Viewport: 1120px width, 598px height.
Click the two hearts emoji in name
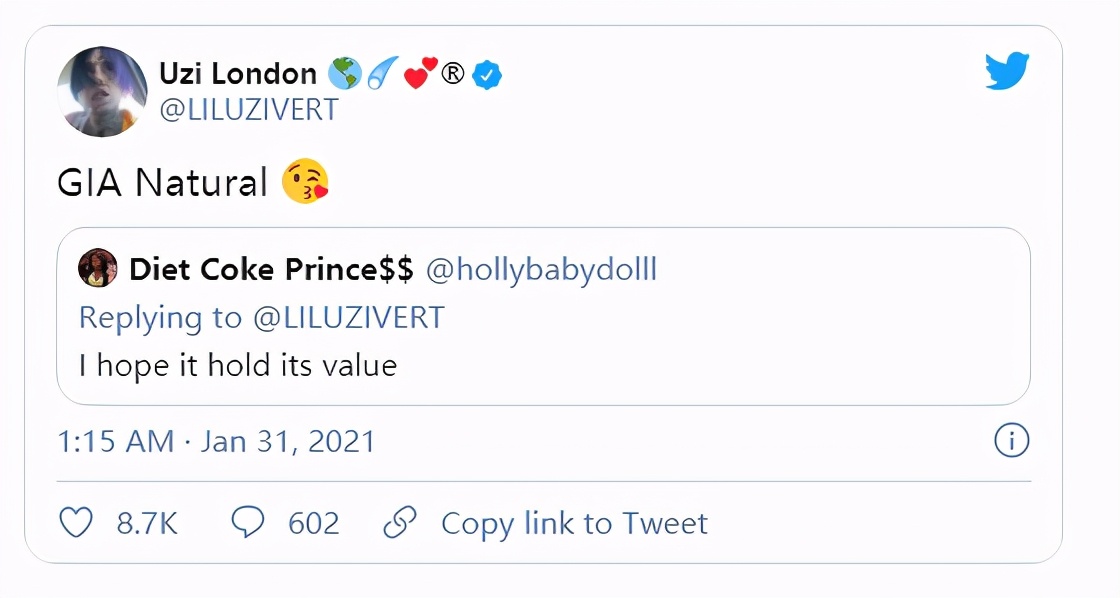pyautogui.click(x=421, y=74)
